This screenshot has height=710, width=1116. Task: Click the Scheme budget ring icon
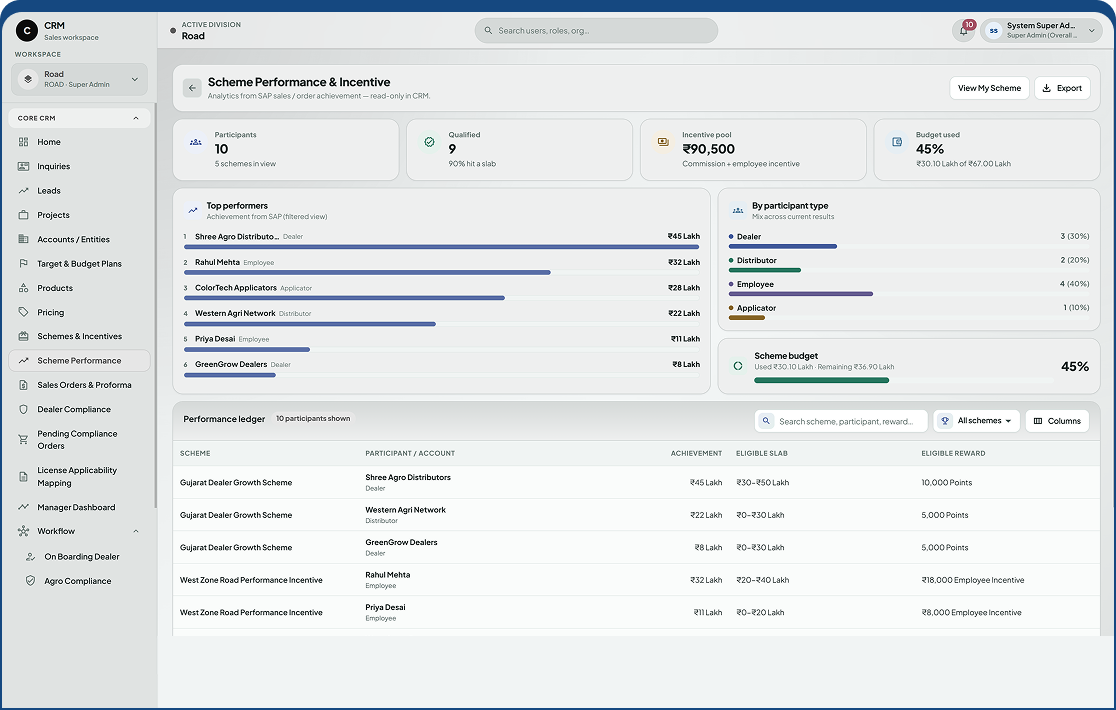738,366
